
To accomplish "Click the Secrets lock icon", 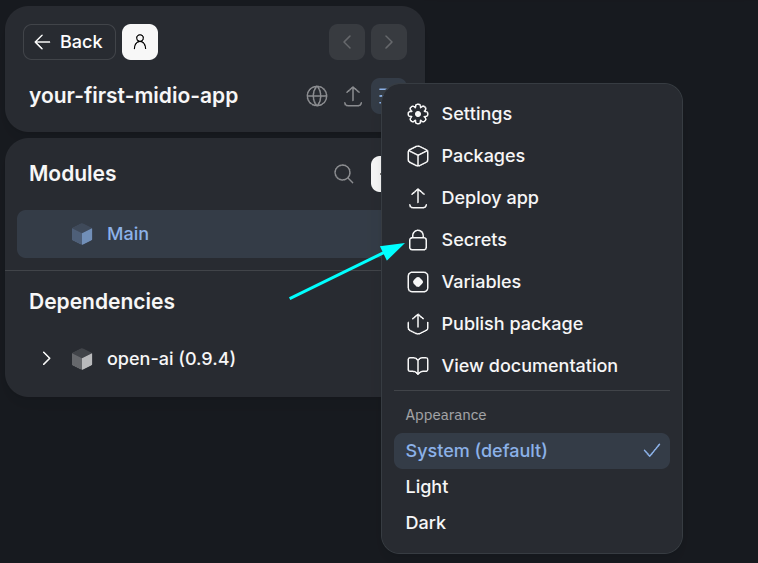I will pos(418,240).
